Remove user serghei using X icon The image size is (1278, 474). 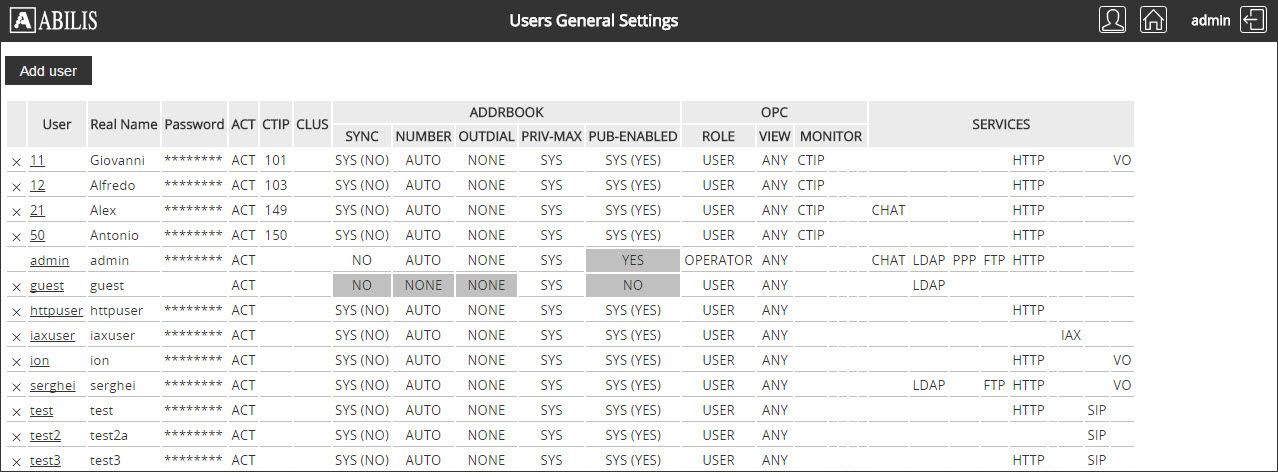[x=16, y=386]
